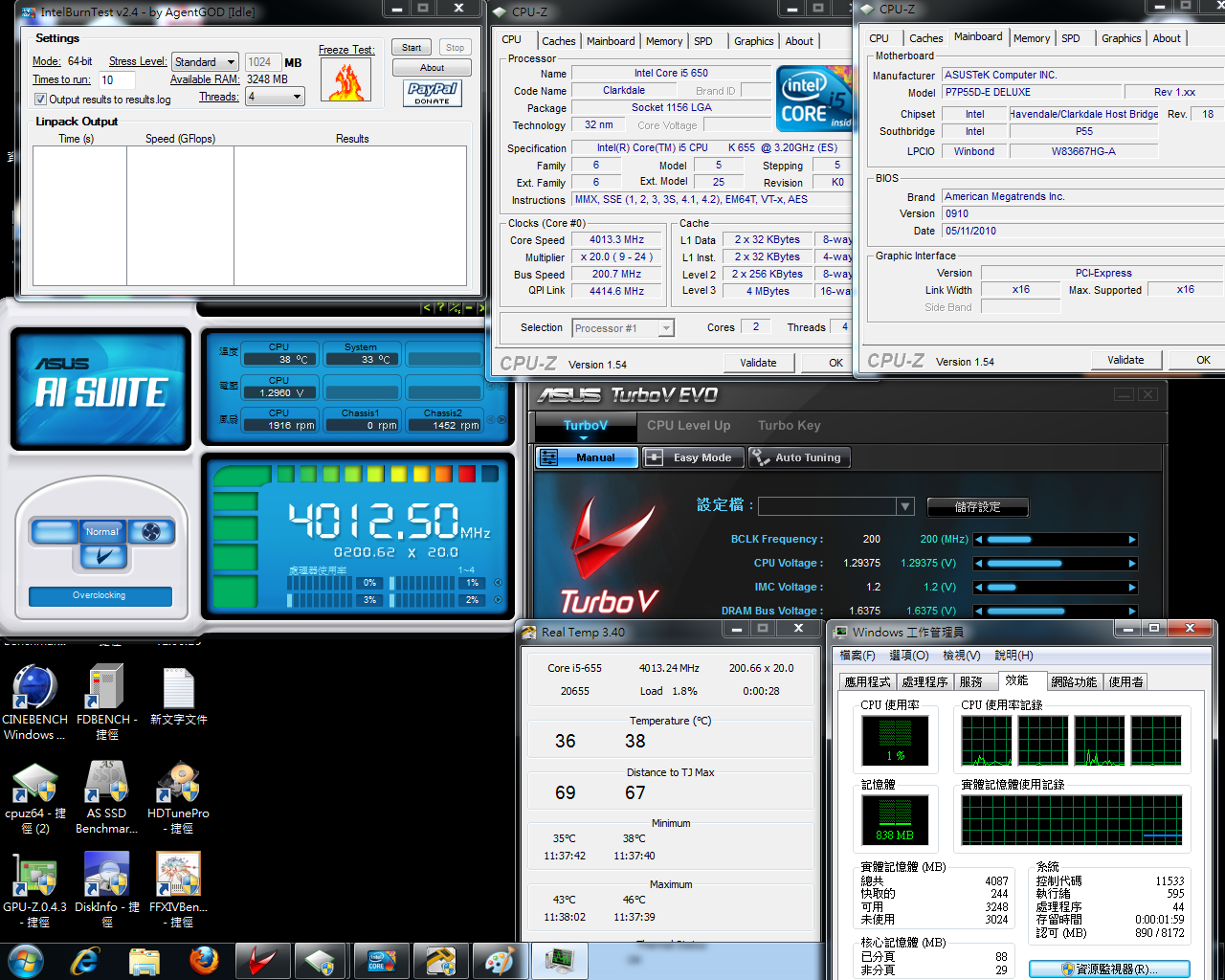Adjust the DRAM Bus Voltage slider bar

click(x=1056, y=611)
